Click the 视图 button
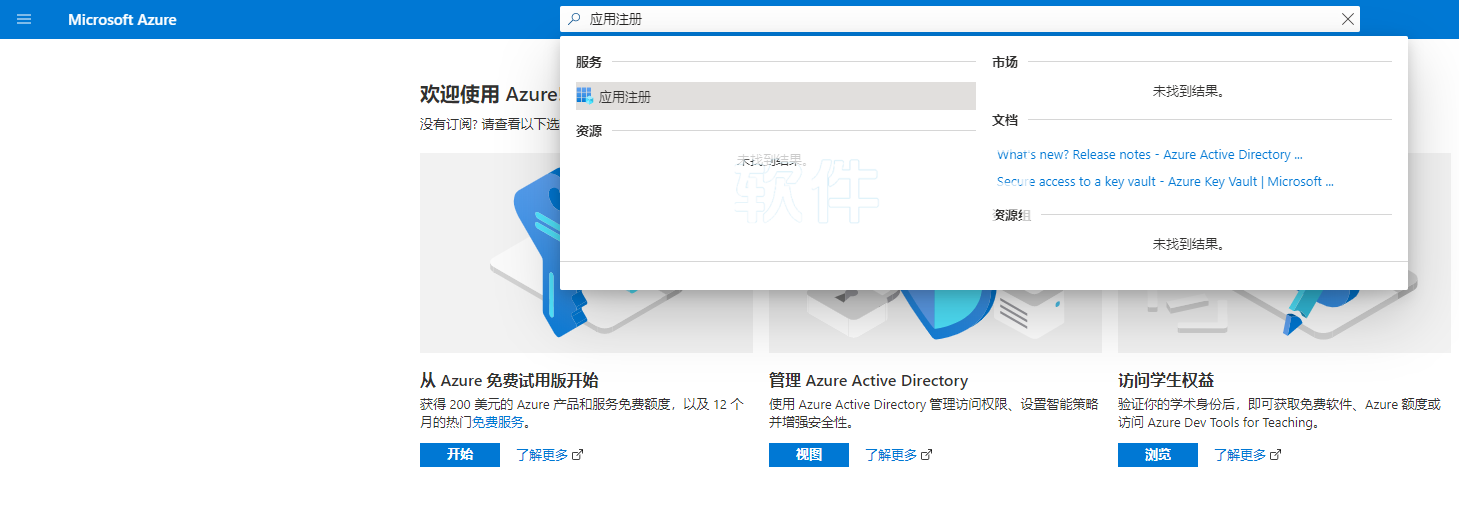 (x=808, y=455)
